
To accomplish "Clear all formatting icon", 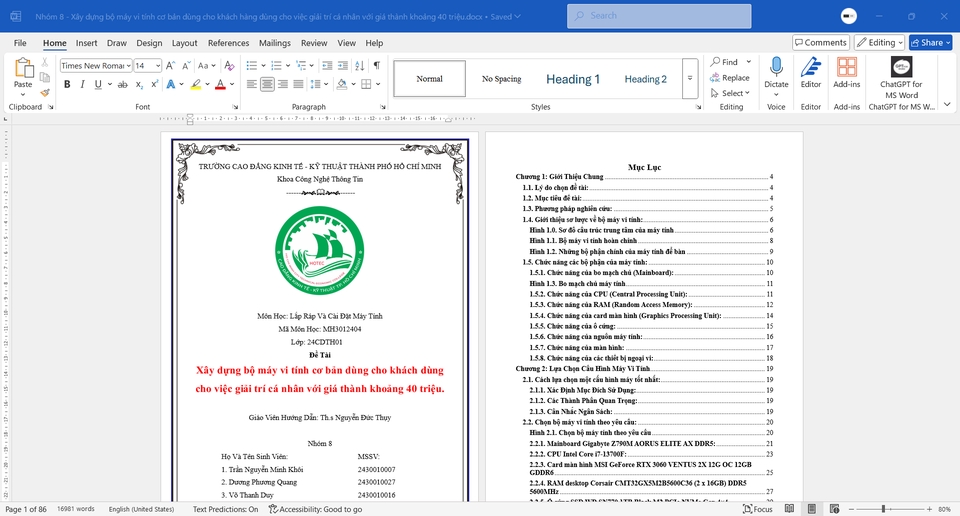I will 229,65.
